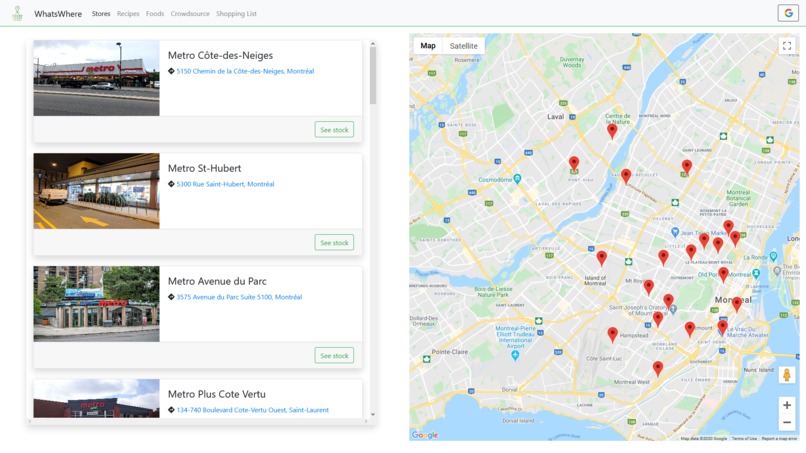Image resolution: width=806 pixels, height=453 pixels.
Task: Click the directions icon beside 3575 Avenue du Parc
Action: (x=171, y=297)
